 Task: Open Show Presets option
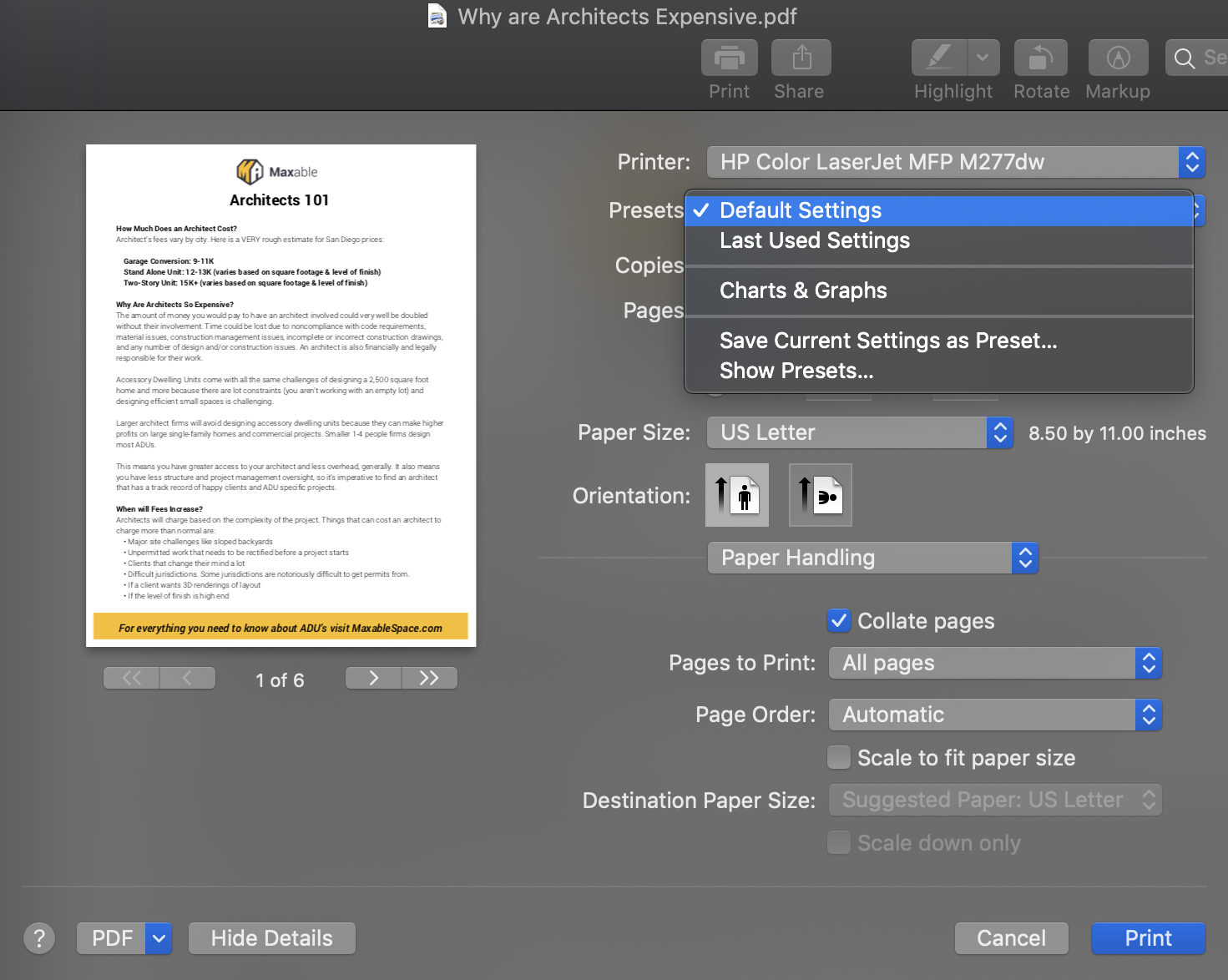click(x=939, y=371)
